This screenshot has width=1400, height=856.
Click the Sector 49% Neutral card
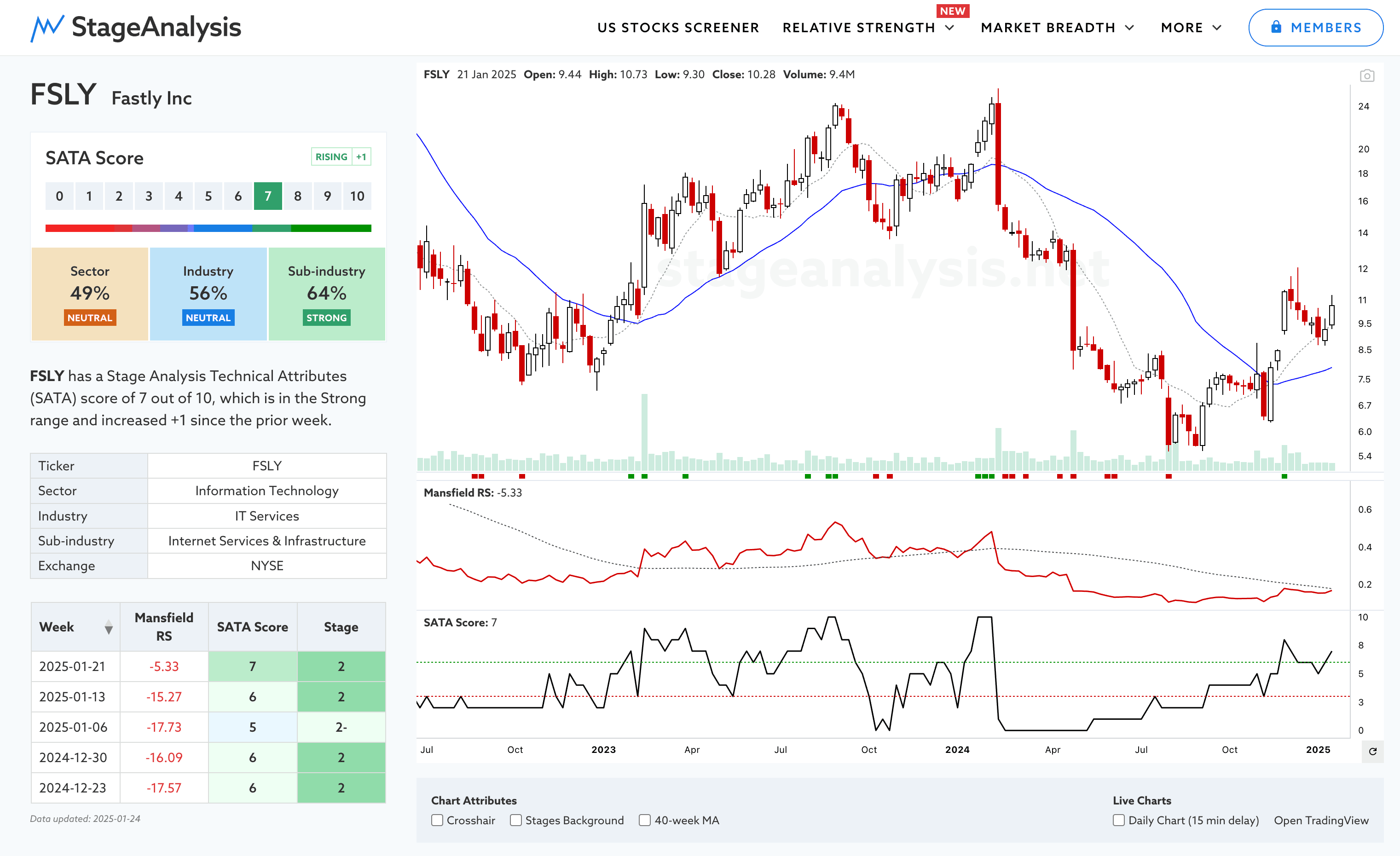[90, 294]
